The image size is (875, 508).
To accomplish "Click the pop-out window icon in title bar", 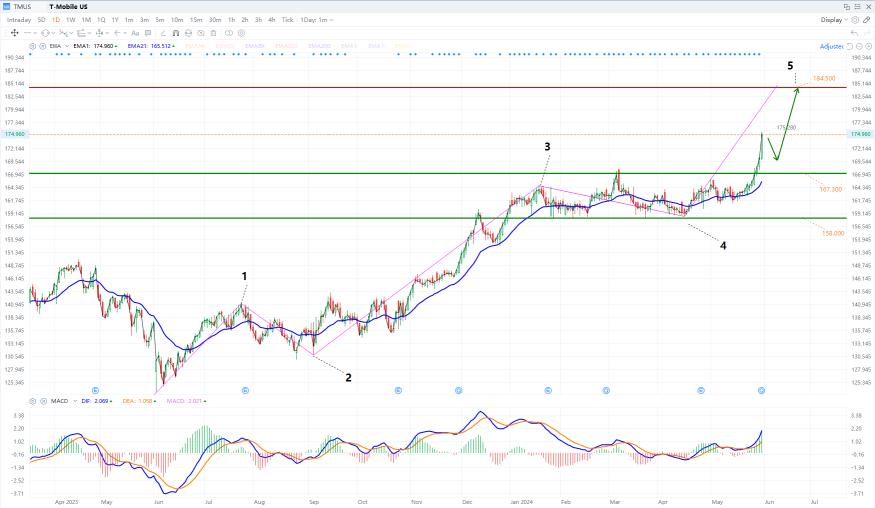I will (847, 7).
